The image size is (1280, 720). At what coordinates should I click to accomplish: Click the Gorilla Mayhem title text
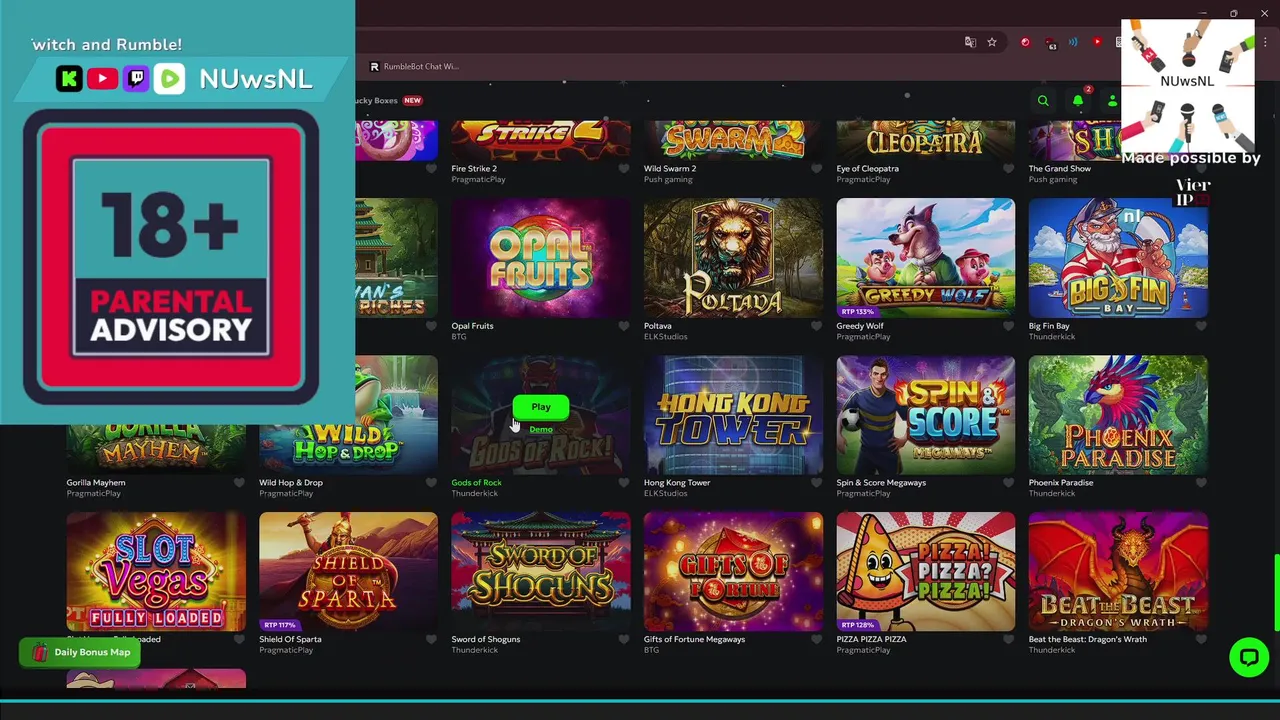pyautogui.click(x=96, y=483)
